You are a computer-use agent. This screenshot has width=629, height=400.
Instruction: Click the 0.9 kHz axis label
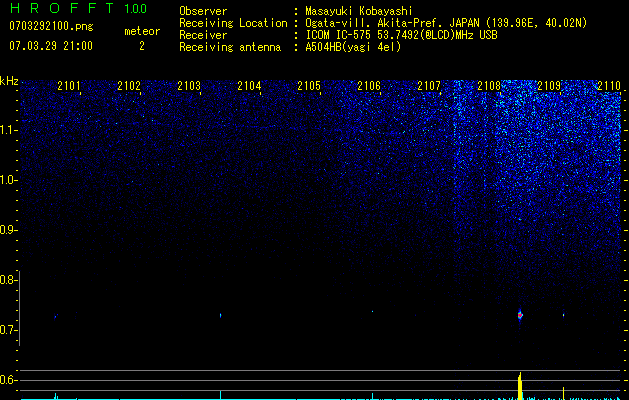pos(7,230)
